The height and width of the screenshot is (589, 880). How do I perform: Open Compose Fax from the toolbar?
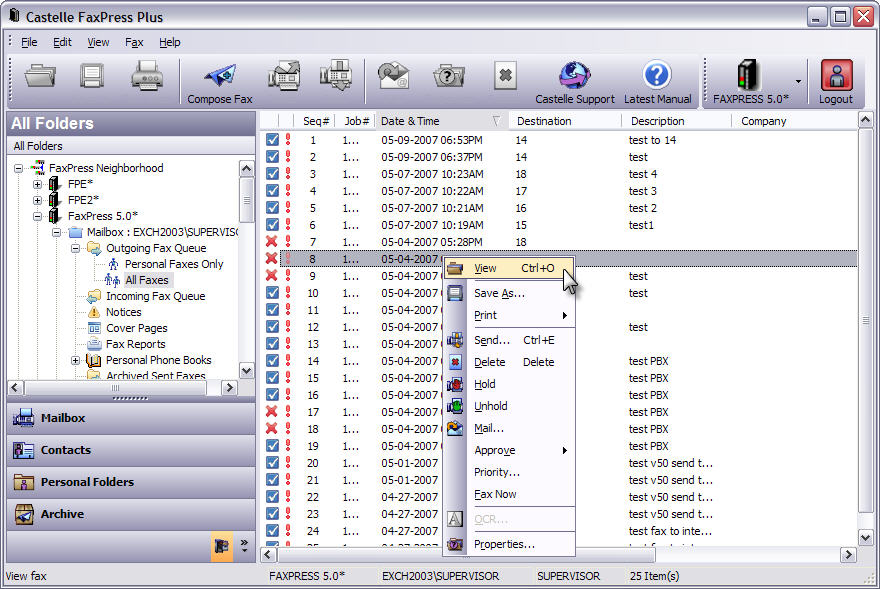tap(219, 83)
